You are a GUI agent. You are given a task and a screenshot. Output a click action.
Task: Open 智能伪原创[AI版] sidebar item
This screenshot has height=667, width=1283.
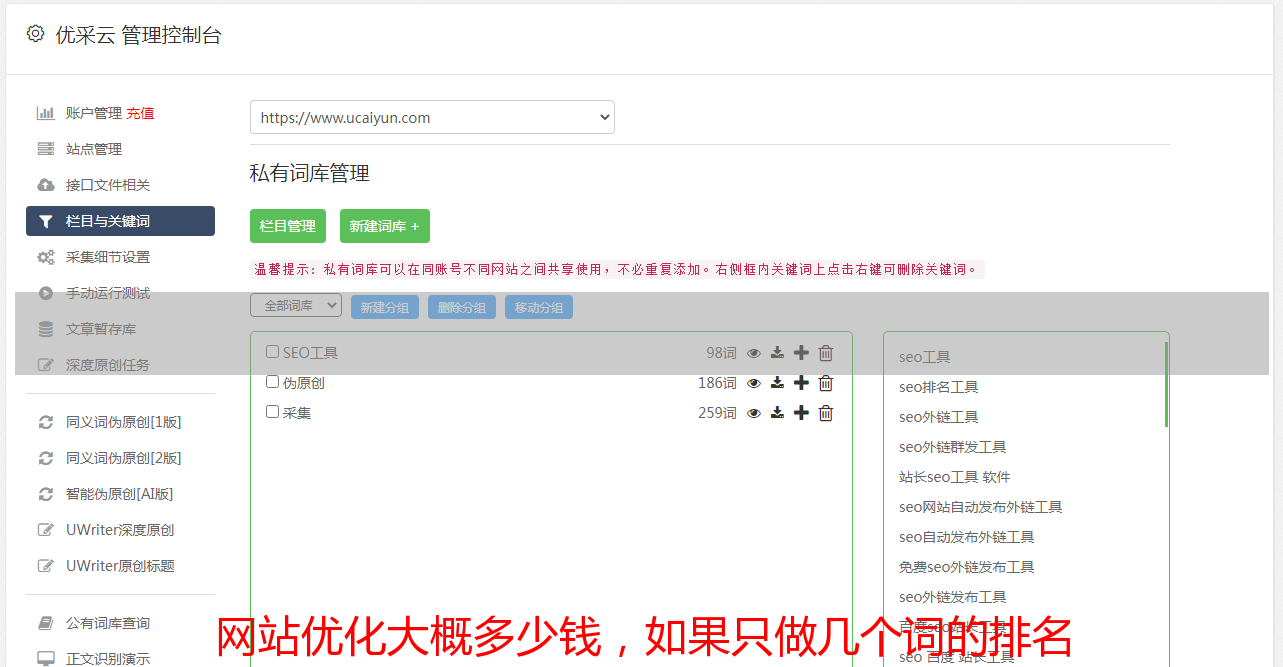120,494
